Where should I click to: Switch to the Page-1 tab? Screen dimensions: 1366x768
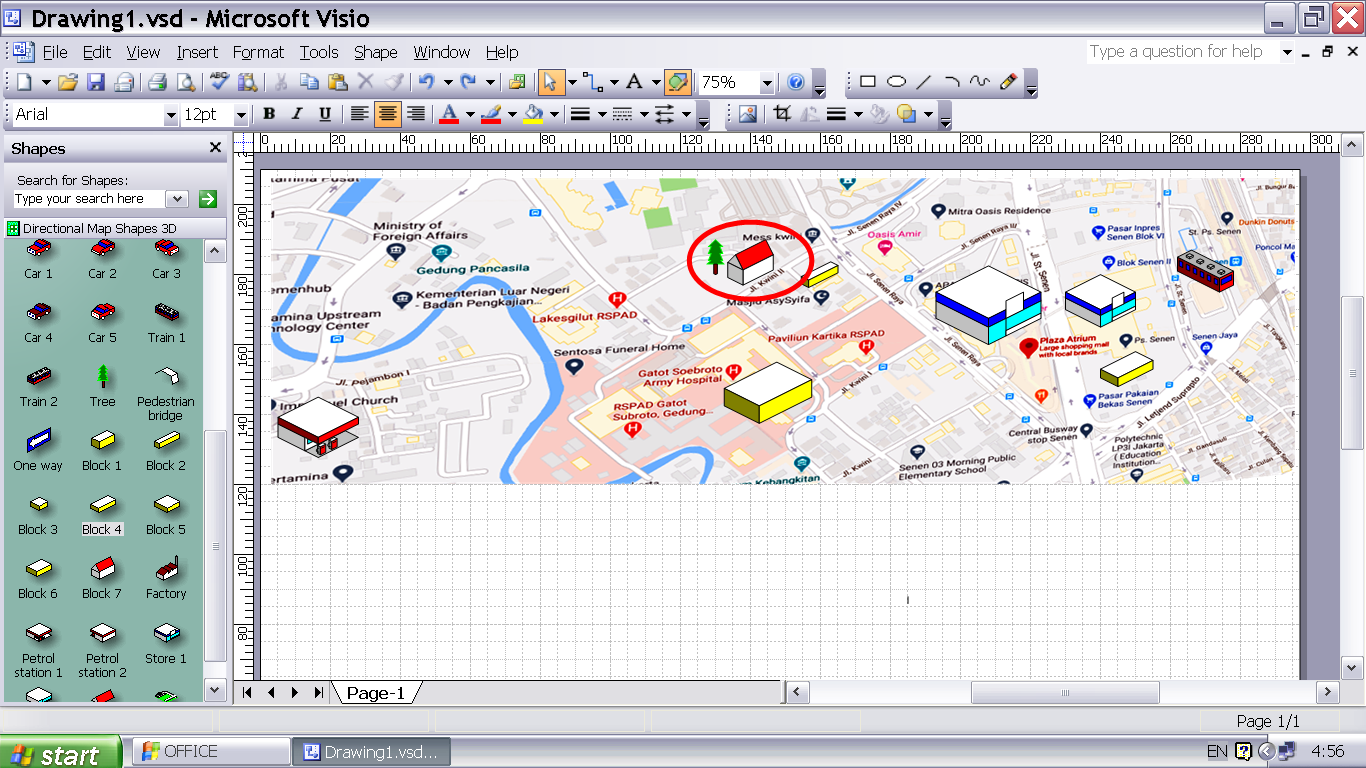pos(376,693)
